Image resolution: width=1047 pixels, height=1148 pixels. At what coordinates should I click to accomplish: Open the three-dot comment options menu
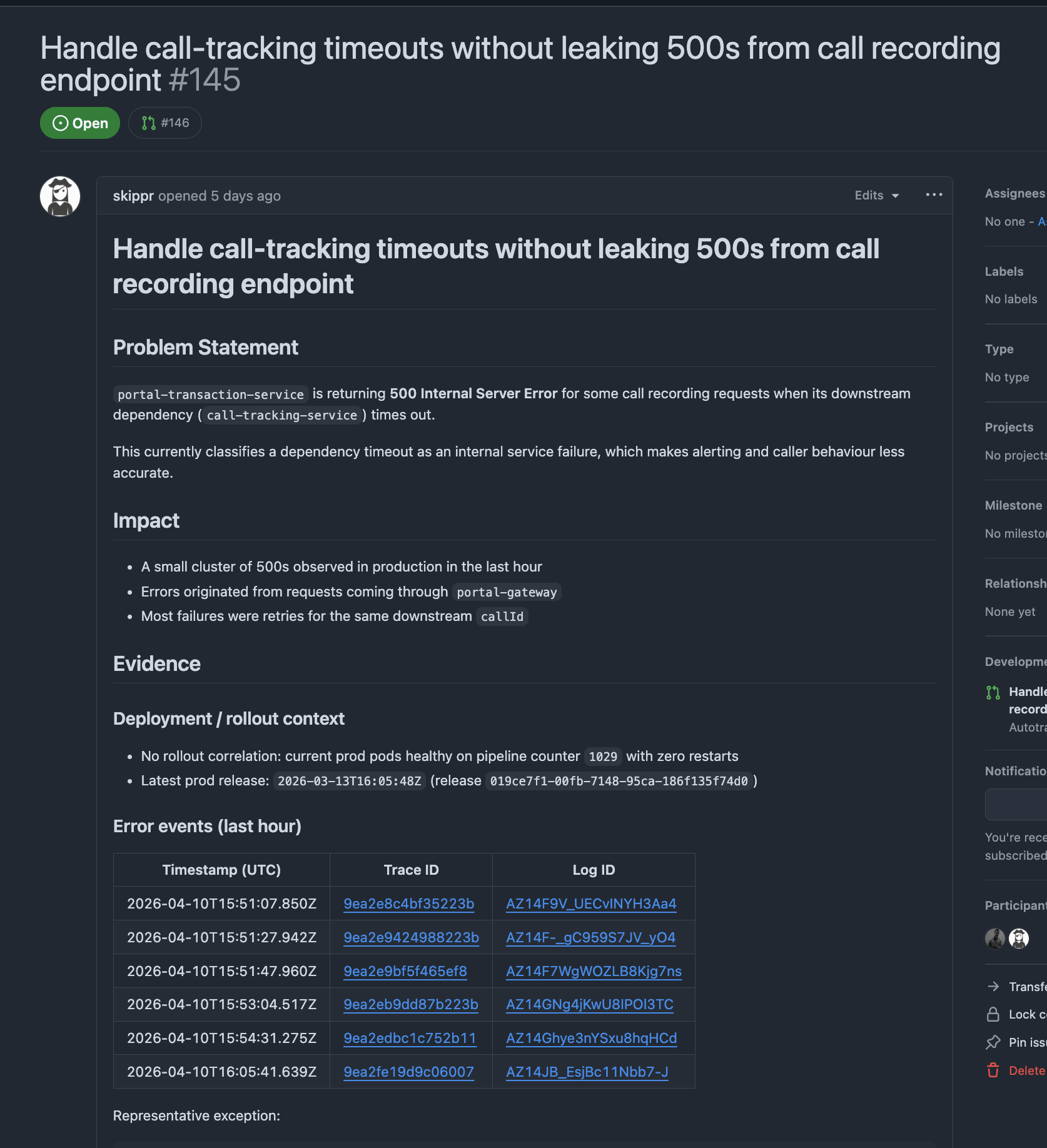click(x=934, y=195)
